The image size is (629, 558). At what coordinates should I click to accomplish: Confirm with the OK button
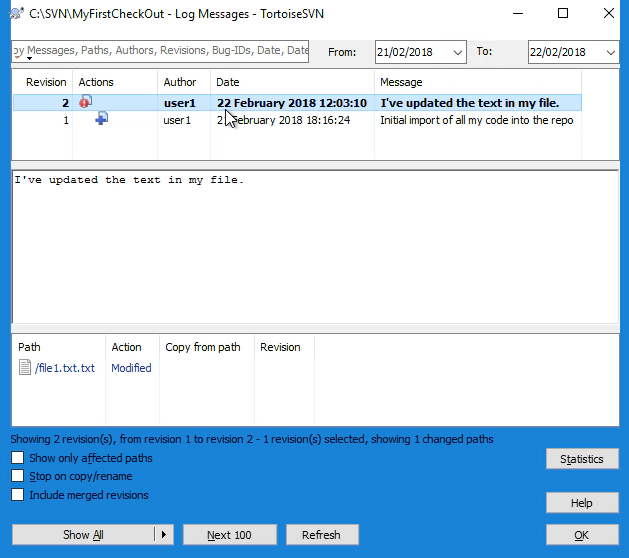[x=582, y=535]
